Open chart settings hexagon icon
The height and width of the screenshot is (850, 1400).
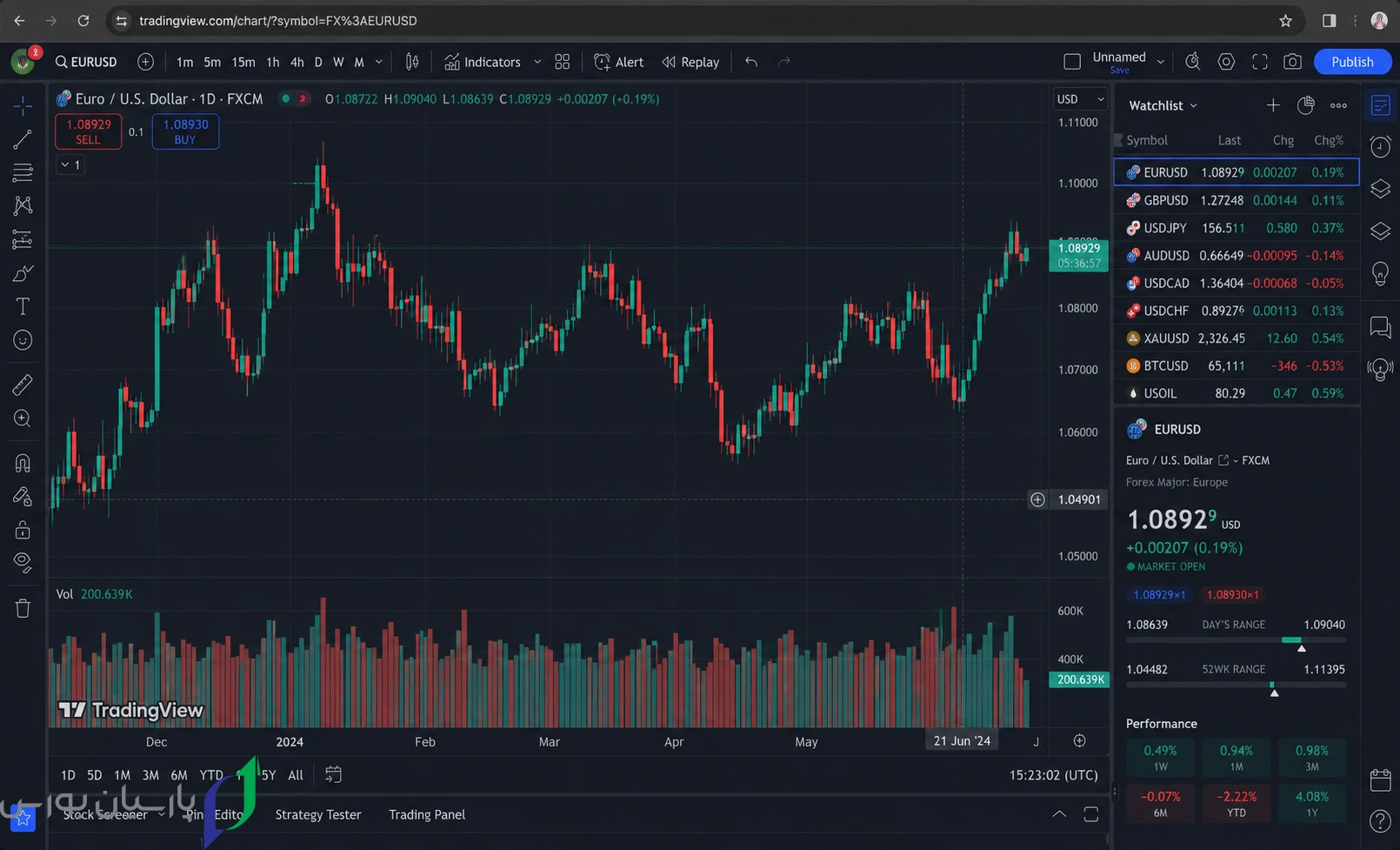point(1226,62)
